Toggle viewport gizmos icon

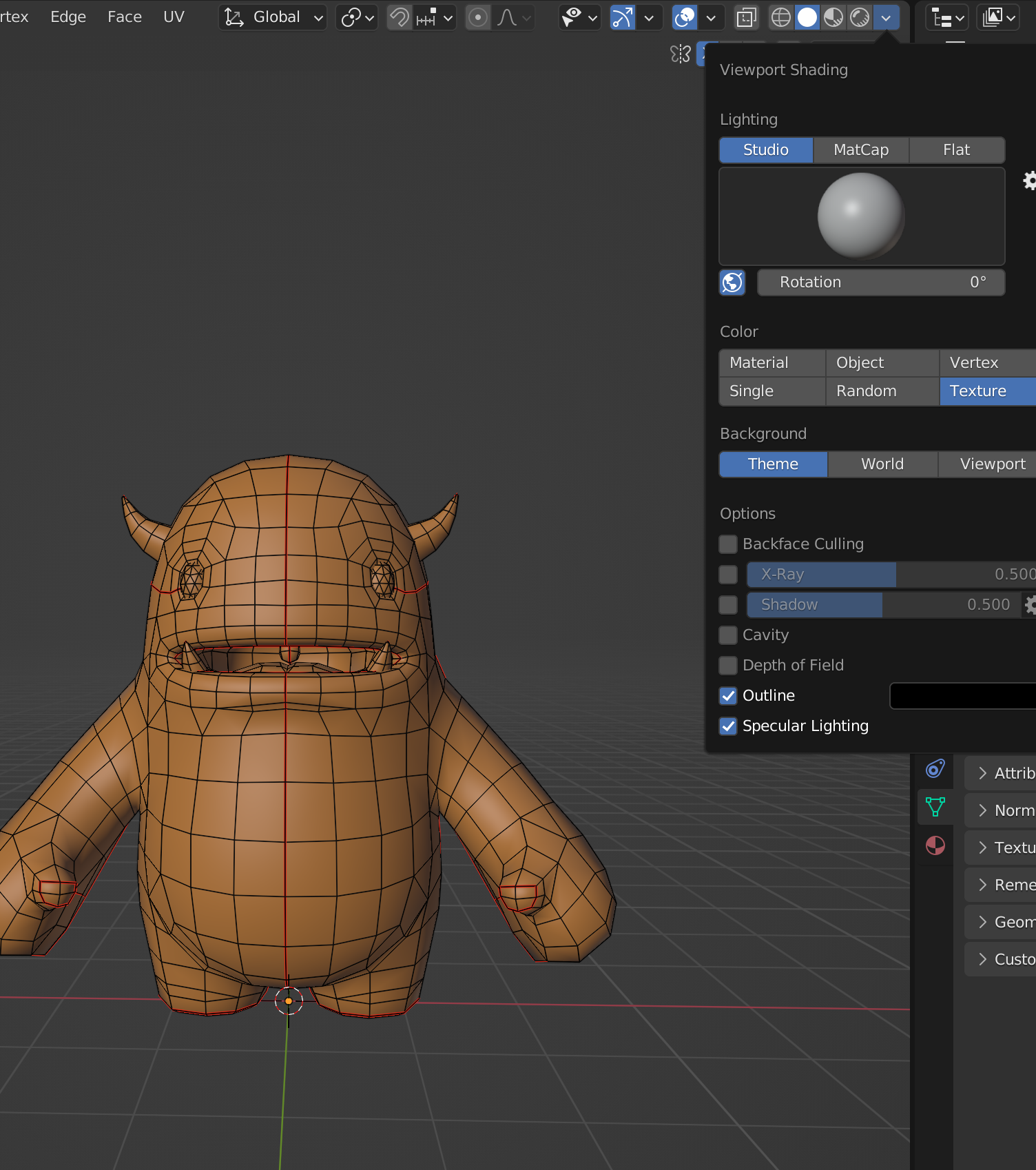click(x=622, y=17)
